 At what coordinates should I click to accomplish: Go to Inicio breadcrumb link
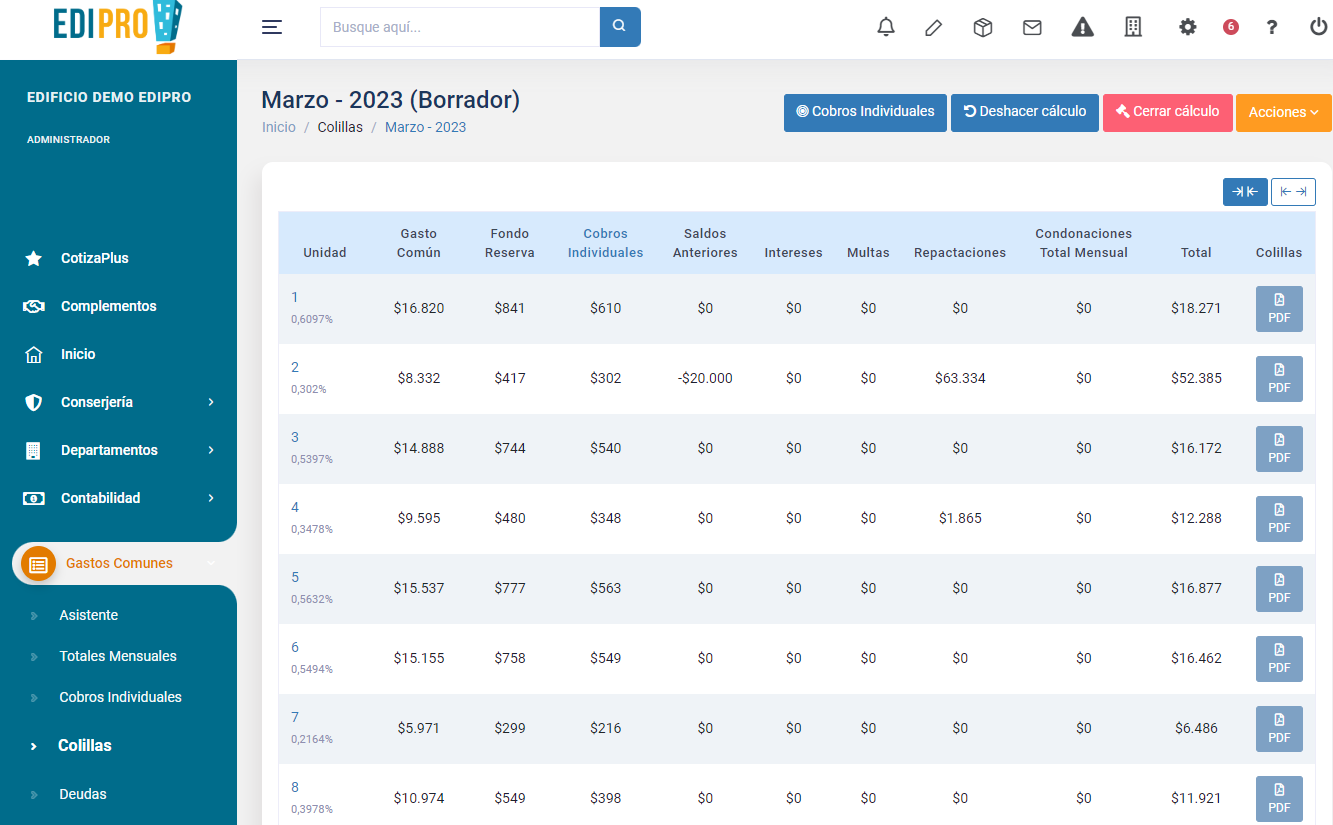[279, 127]
